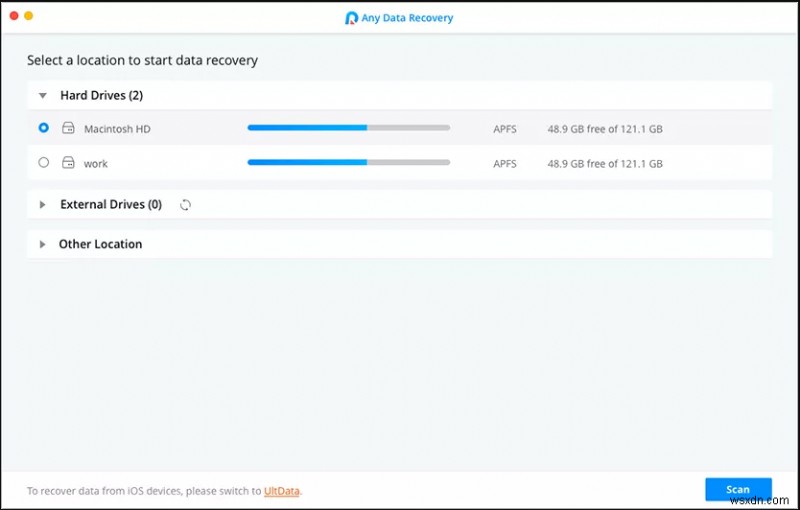Click the yellow minimize window button
800x510 pixels.
(29, 17)
